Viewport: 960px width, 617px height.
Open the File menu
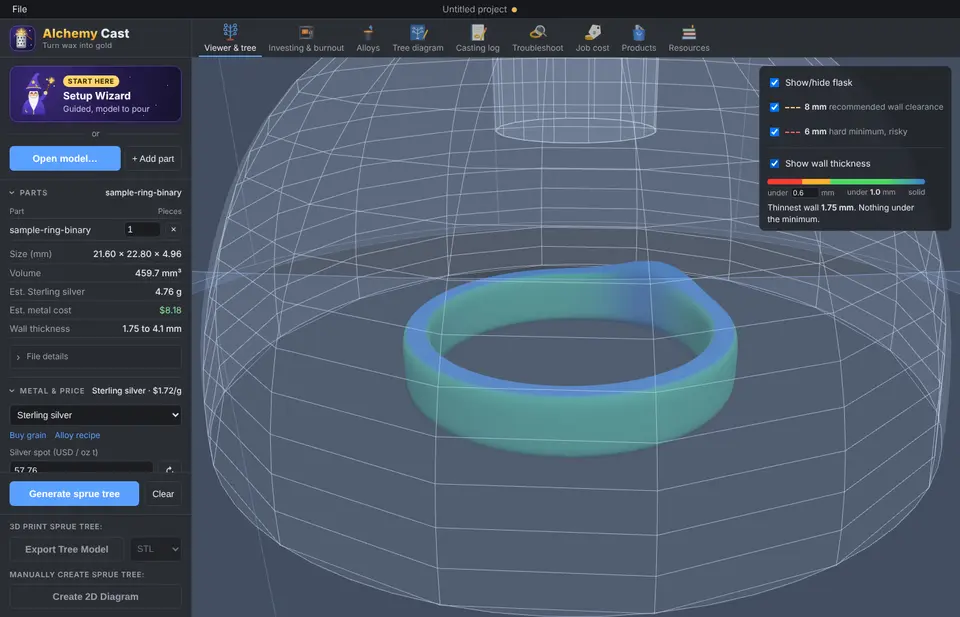click(x=20, y=9)
